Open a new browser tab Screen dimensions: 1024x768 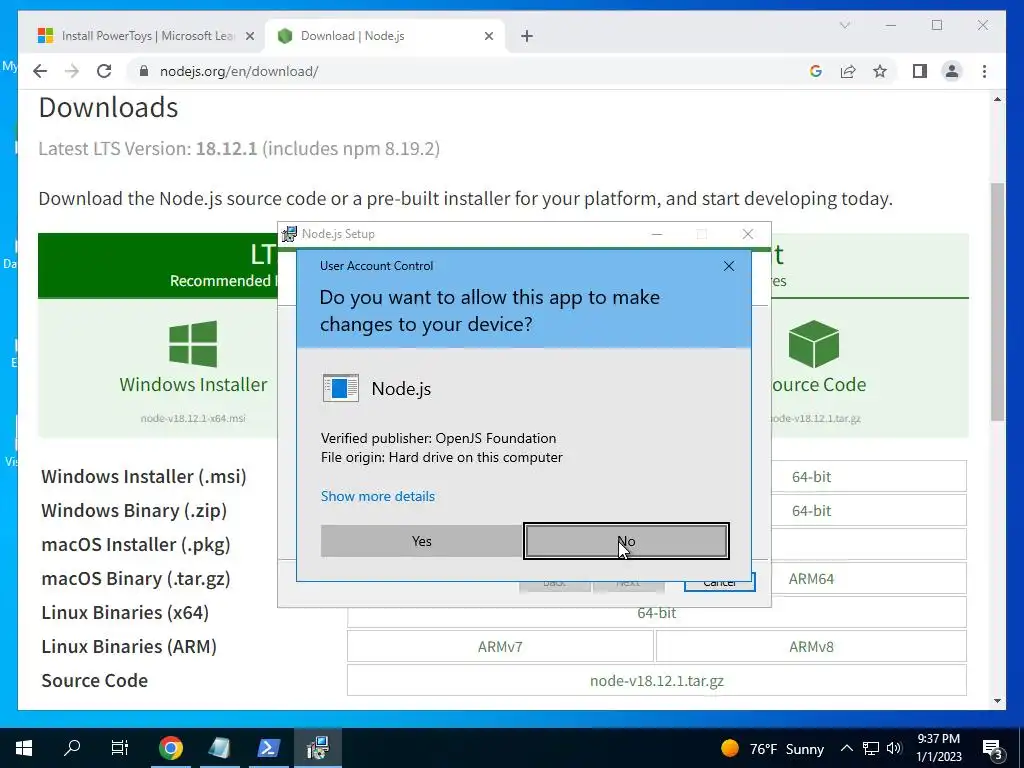click(x=527, y=36)
